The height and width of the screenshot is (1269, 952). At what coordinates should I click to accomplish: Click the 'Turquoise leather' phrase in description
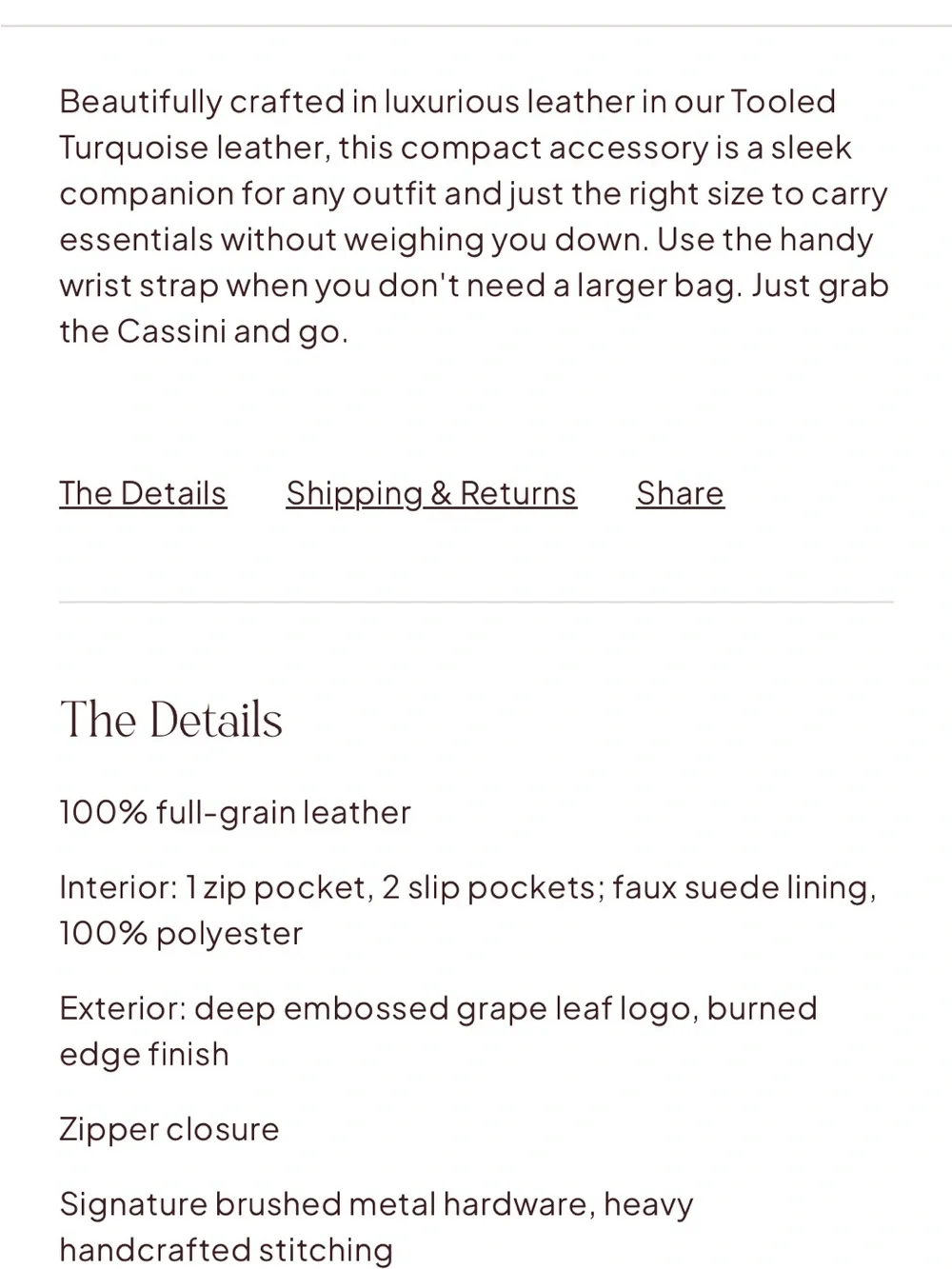coord(194,148)
